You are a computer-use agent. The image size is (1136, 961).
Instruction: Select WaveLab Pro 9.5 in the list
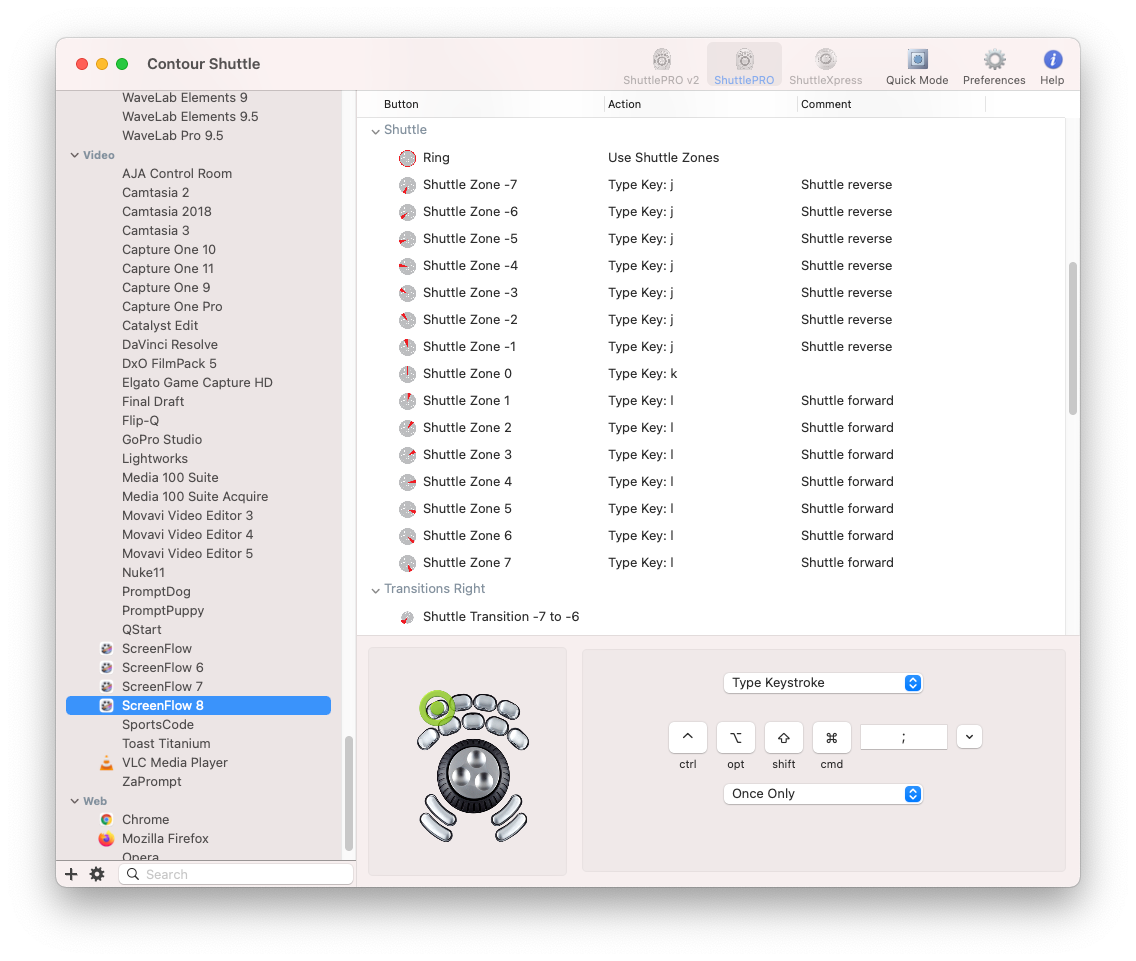[x=172, y=136]
